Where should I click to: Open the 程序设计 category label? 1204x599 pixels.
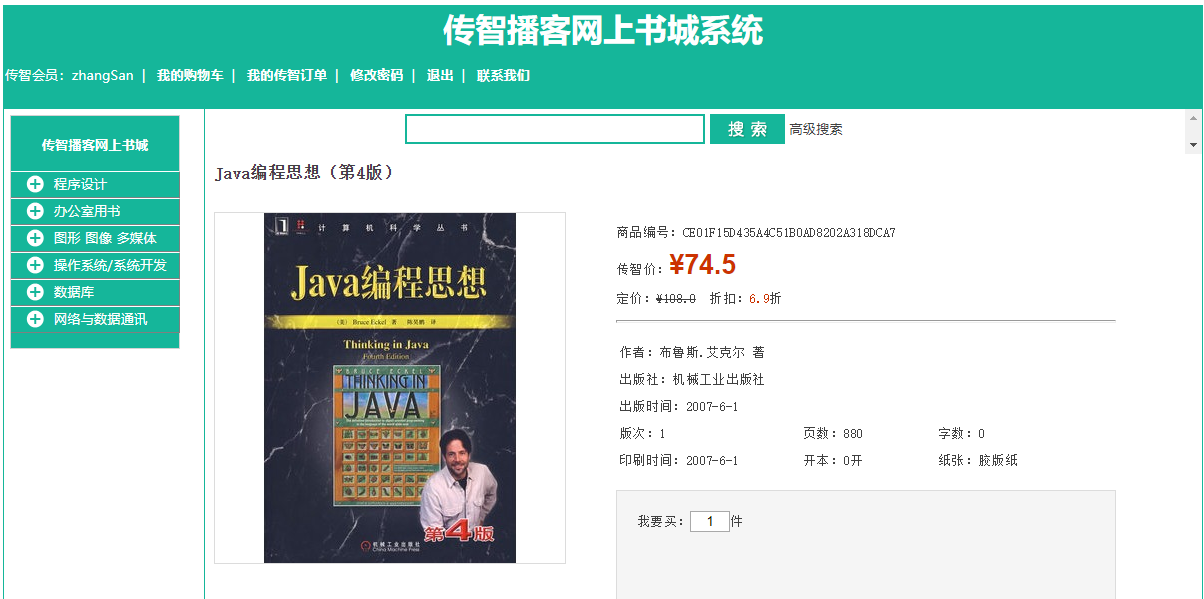pyautogui.click(x=80, y=184)
